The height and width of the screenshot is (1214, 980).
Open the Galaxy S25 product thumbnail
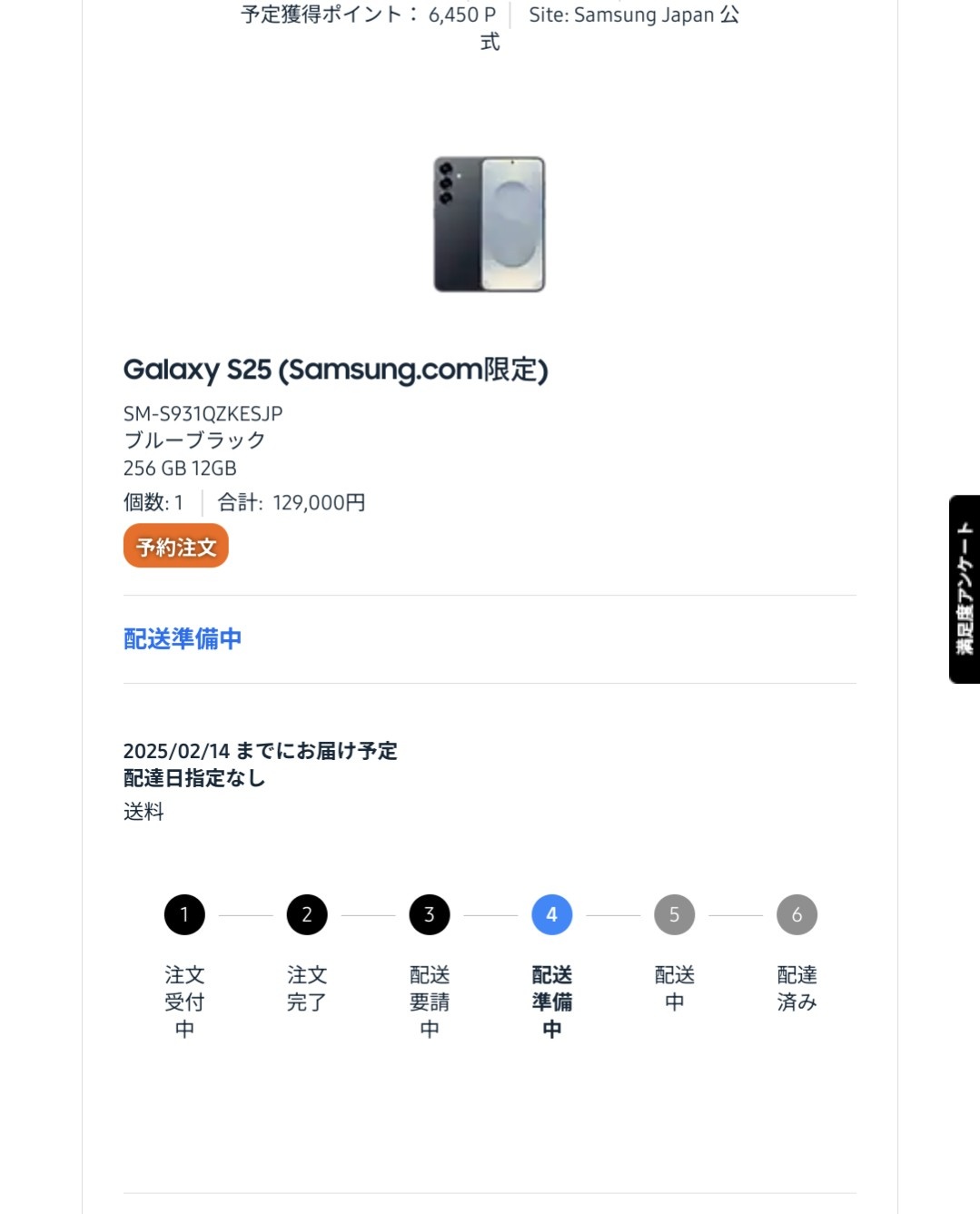[x=490, y=223]
